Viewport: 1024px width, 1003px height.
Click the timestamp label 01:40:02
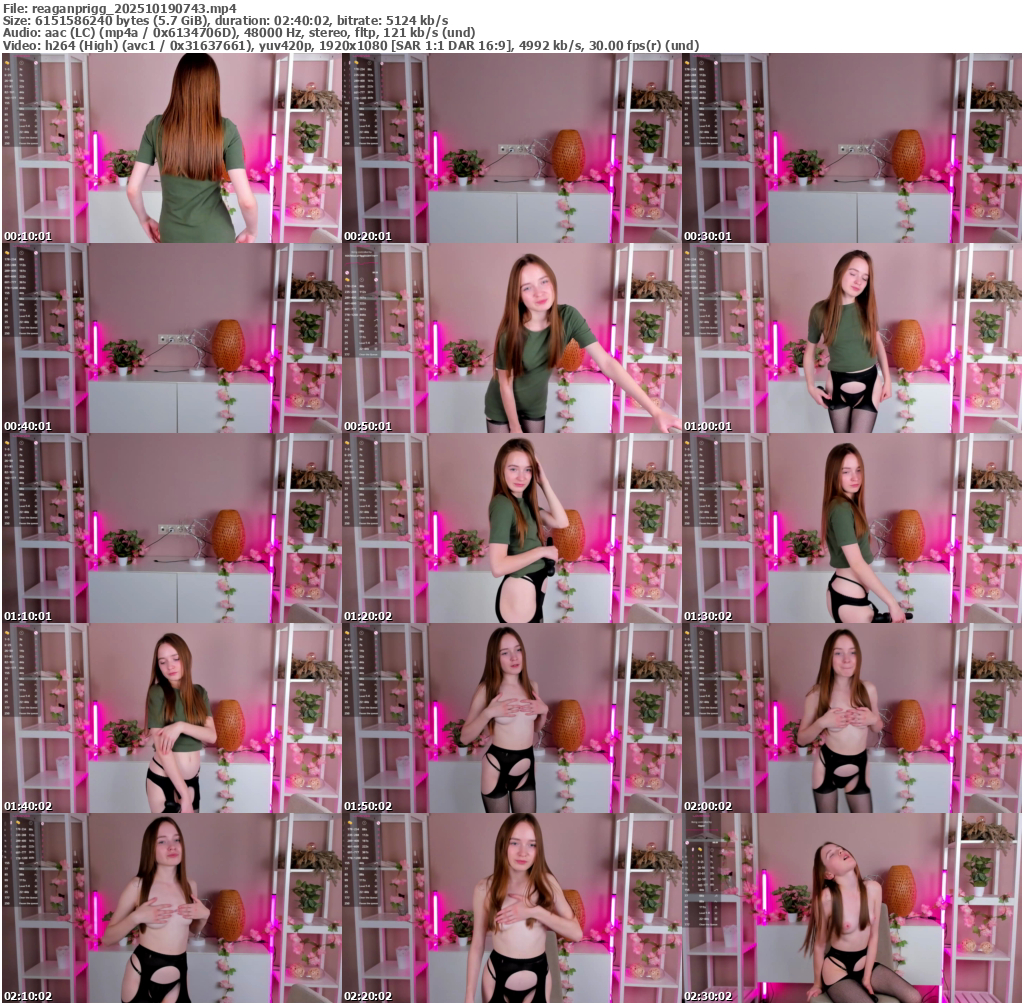pyautogui.click(x=27, y=806)
